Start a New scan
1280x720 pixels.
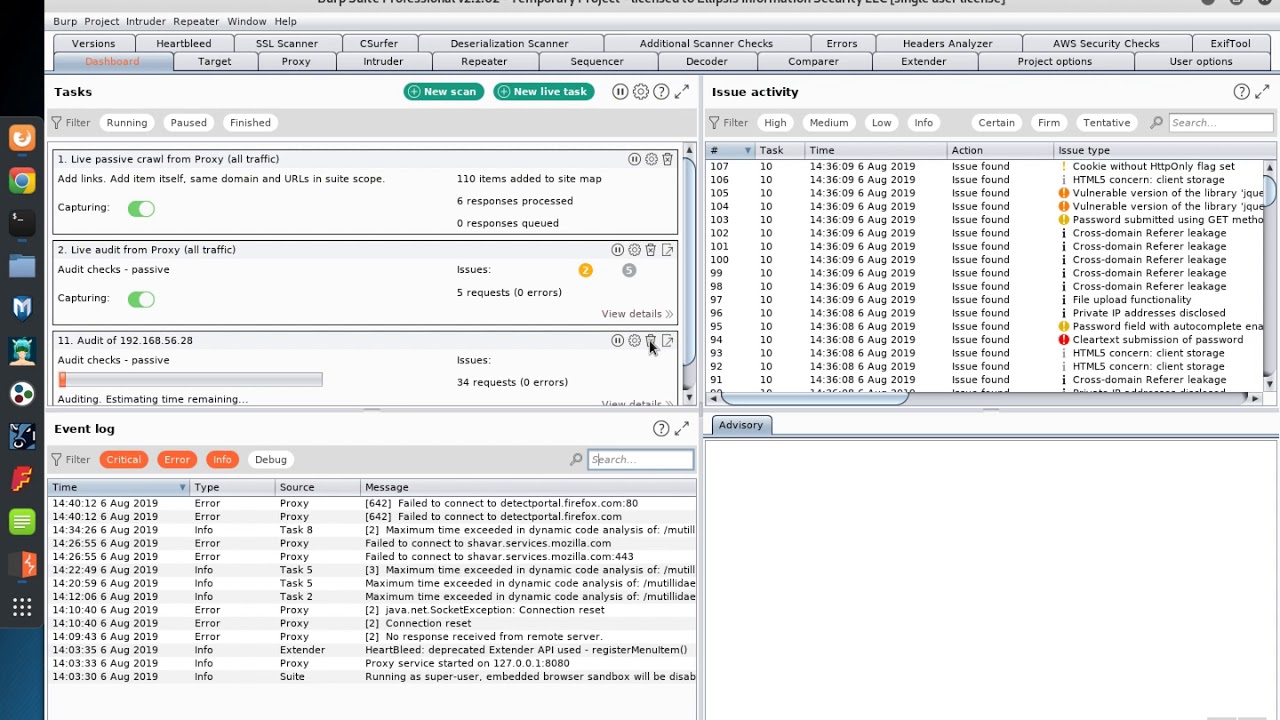(x=443, y=92)
